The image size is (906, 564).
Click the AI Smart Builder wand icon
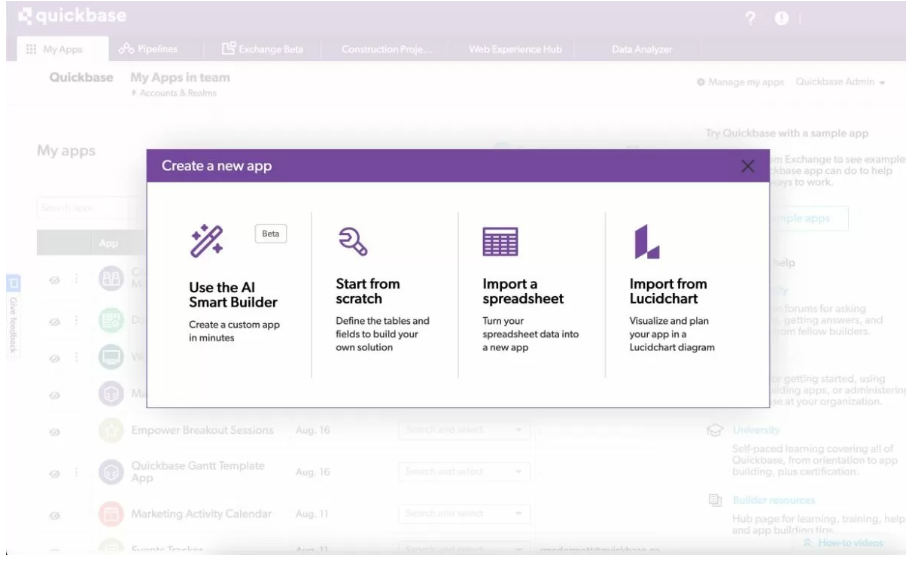click(206, 240)
